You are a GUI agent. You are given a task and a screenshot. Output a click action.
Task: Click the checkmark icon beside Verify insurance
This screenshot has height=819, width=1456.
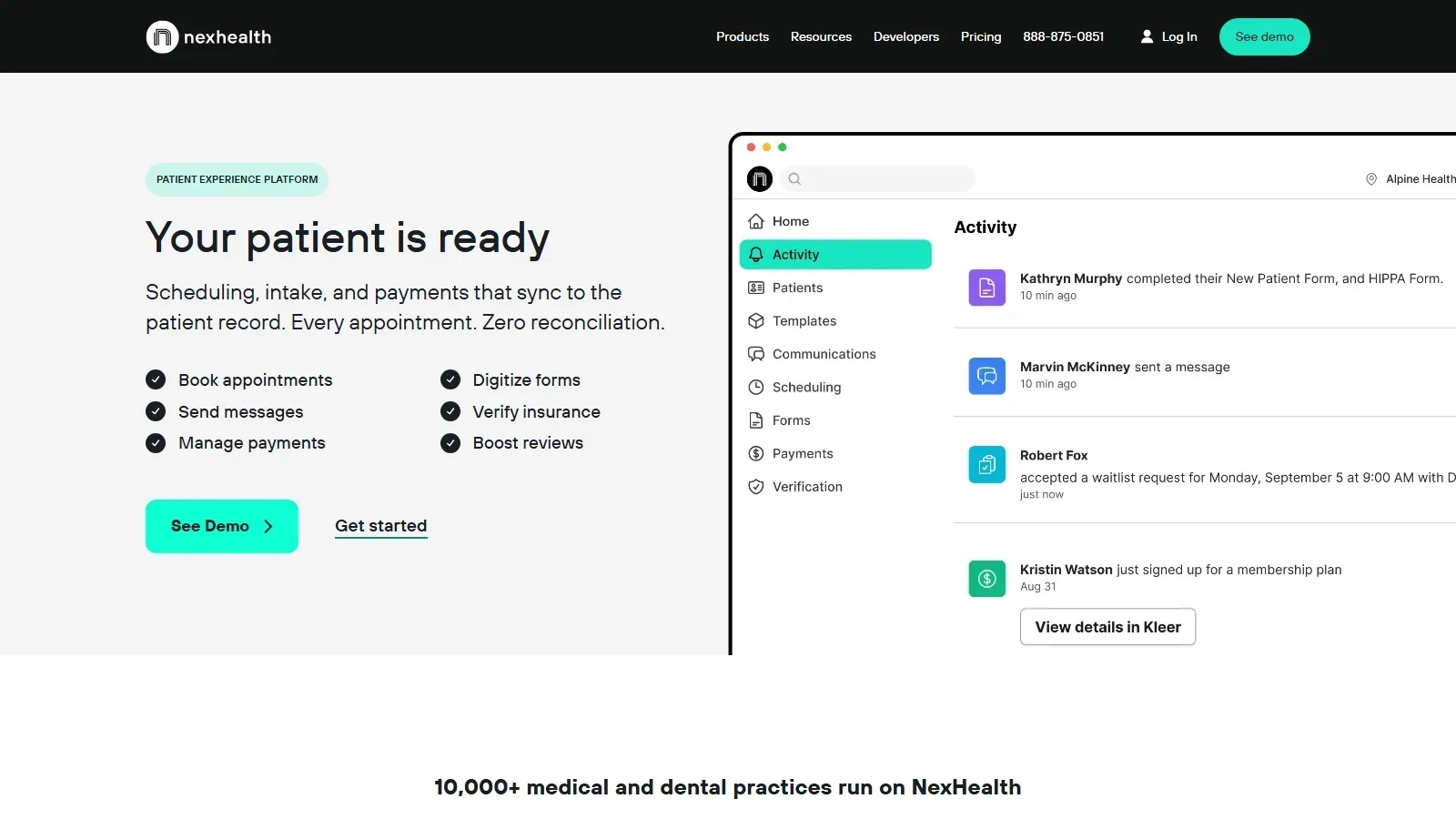[x=450, y=411]
